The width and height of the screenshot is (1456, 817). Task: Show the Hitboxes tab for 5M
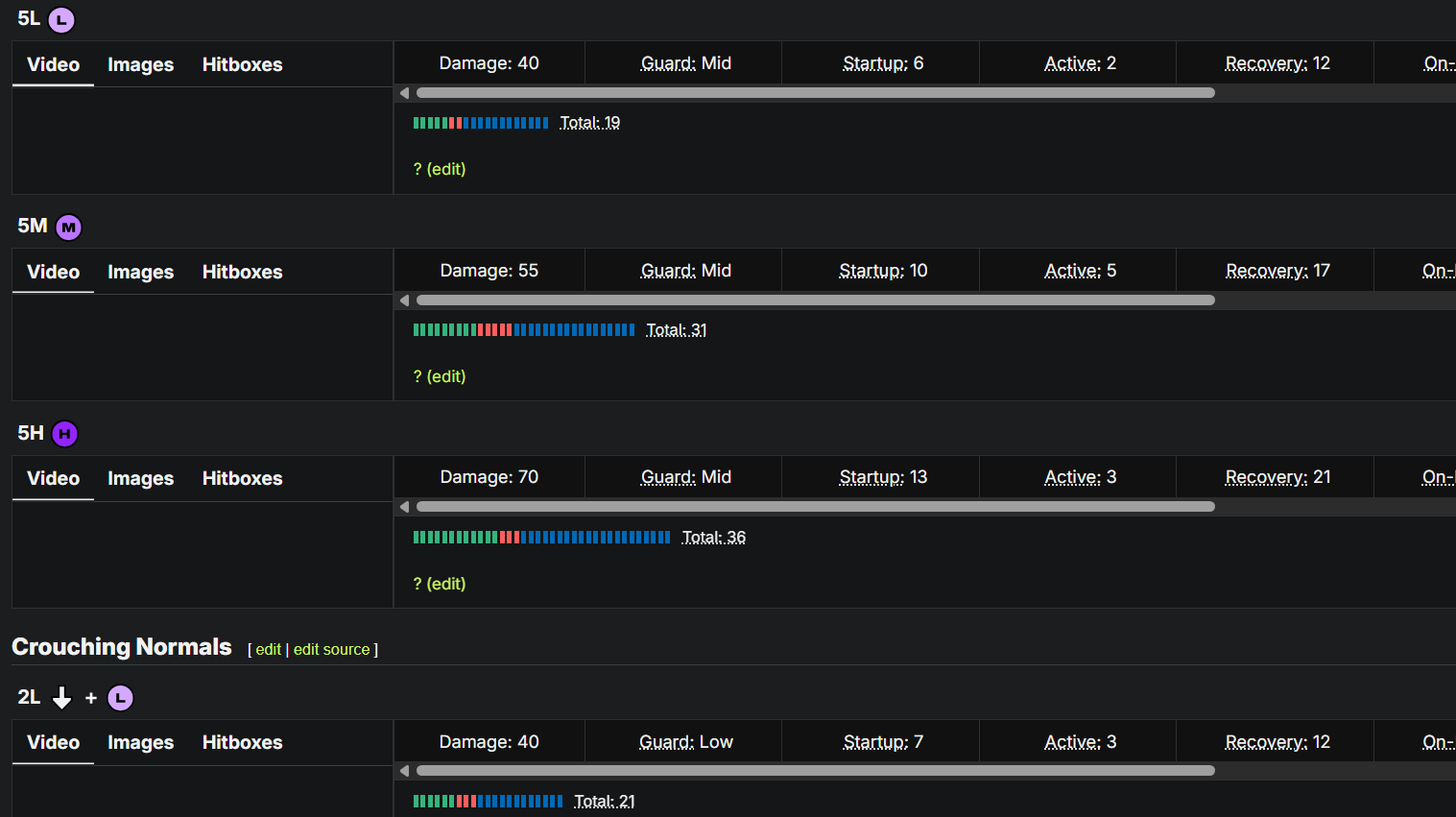tap(243, 272)
